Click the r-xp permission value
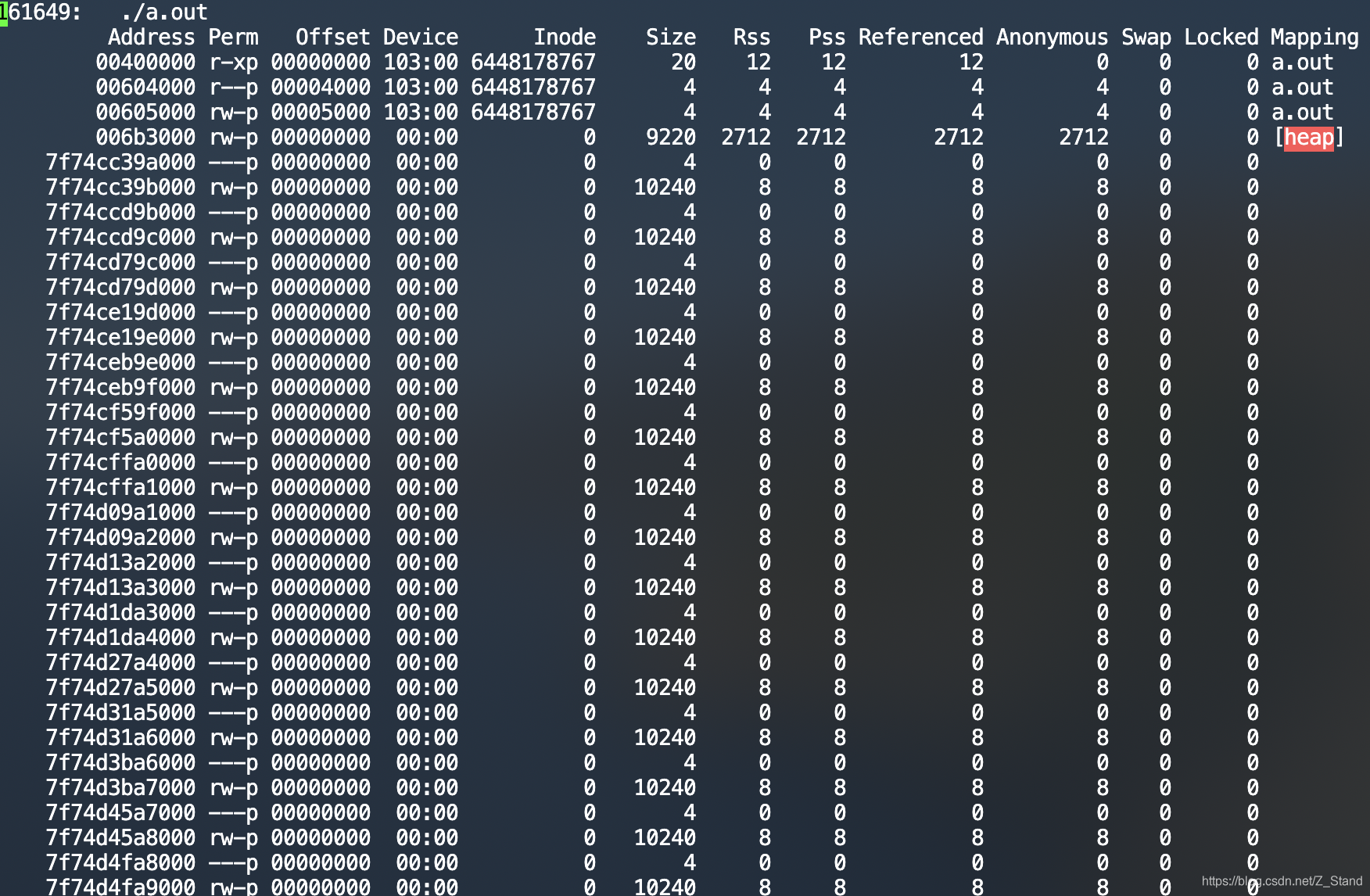1370x896 pixels. (x=233, y=63)
